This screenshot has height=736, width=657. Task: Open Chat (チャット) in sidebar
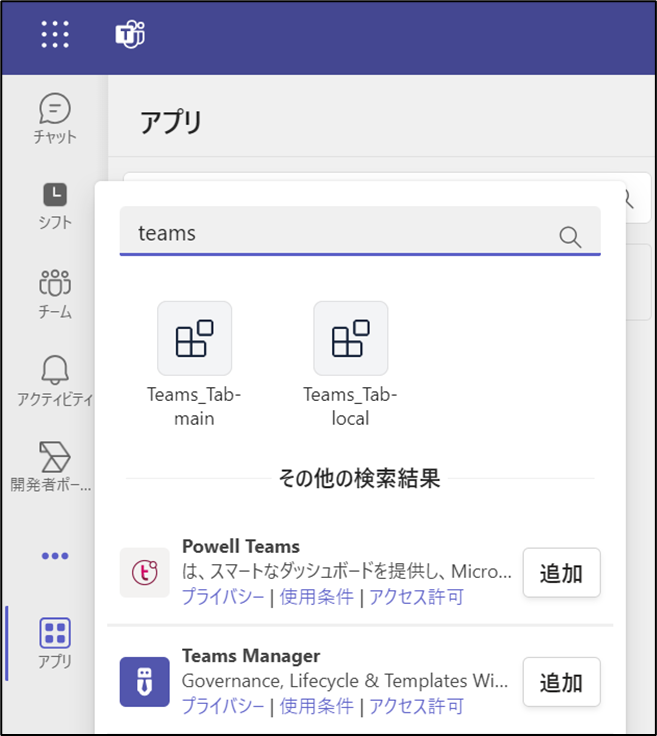point(55,118)
